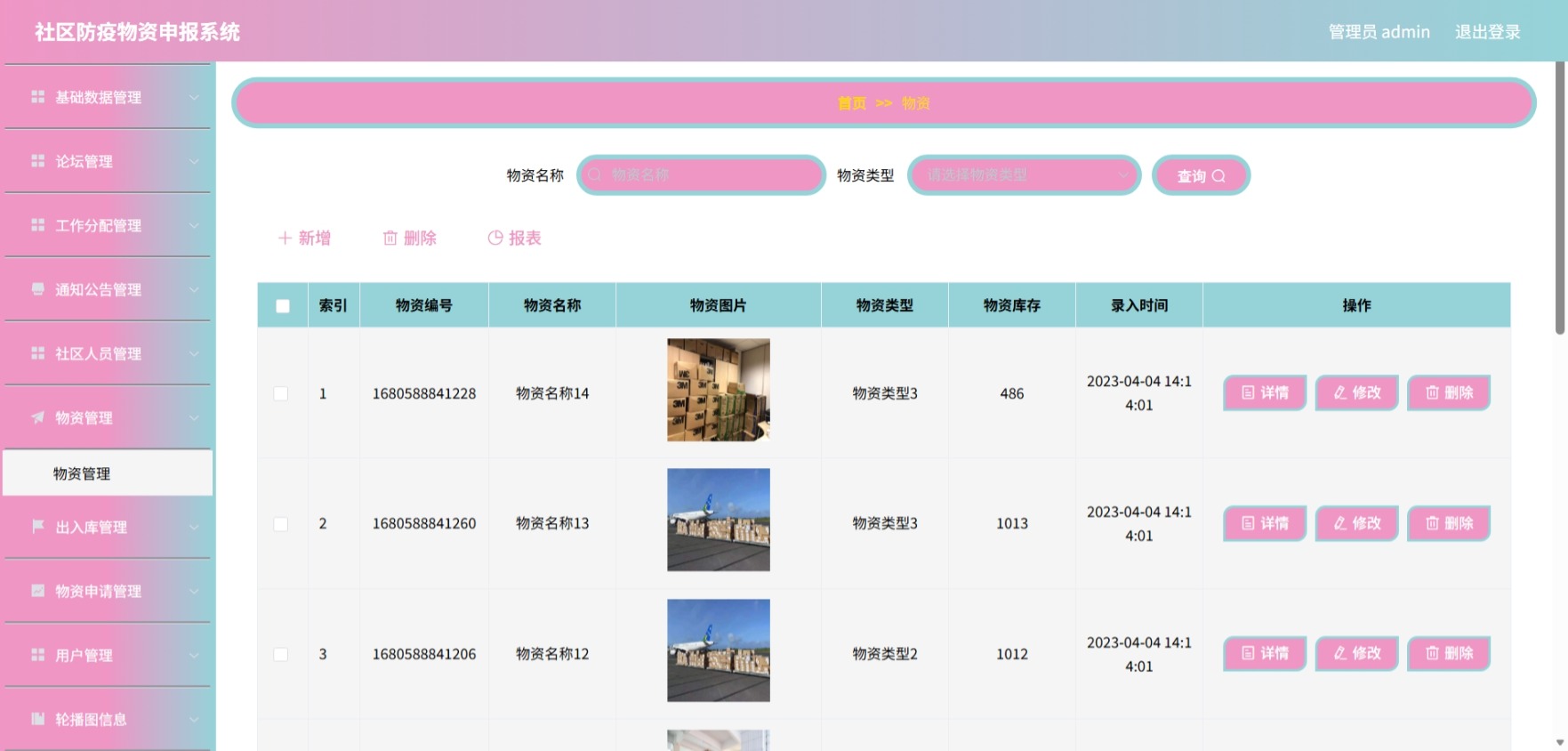1568x751 pixels.
Task: Open the 用户管理 menu
Action: 108,655
